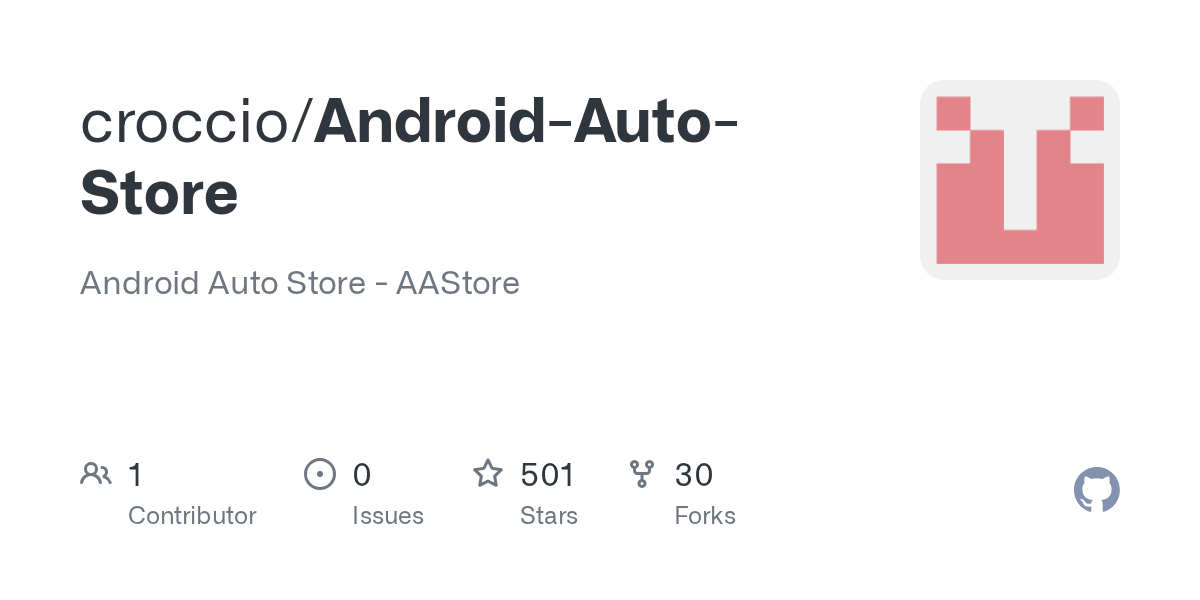Click the contributor count number 1
Viewport: 1200px width, 600px height.
click(136, 474)
